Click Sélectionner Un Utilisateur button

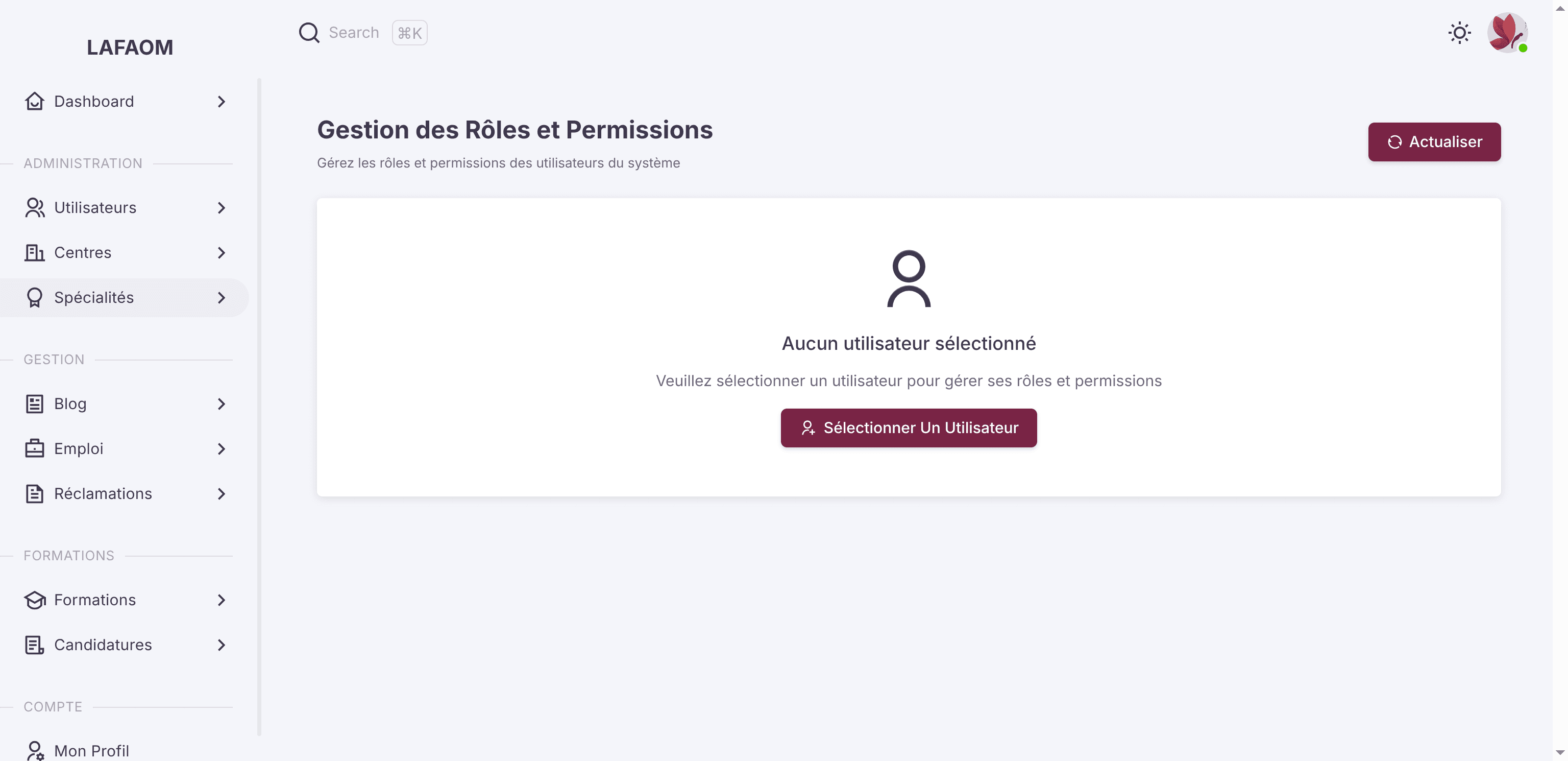pos(908,427)
